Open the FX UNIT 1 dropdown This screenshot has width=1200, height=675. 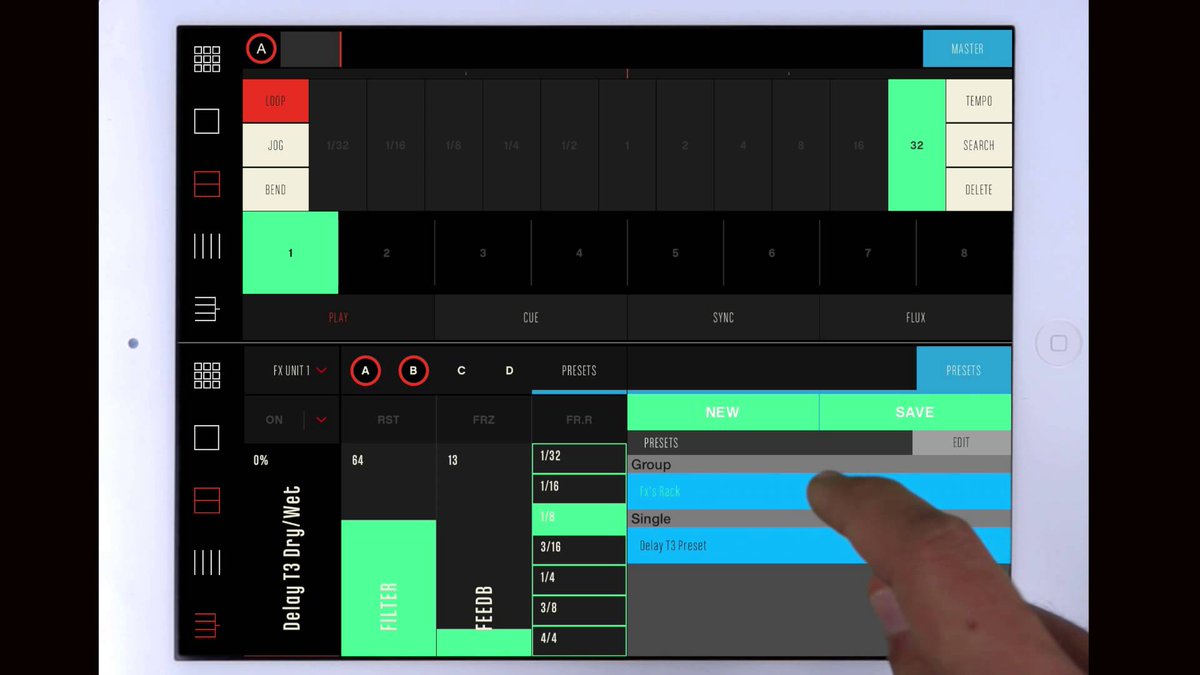[293, 370]
